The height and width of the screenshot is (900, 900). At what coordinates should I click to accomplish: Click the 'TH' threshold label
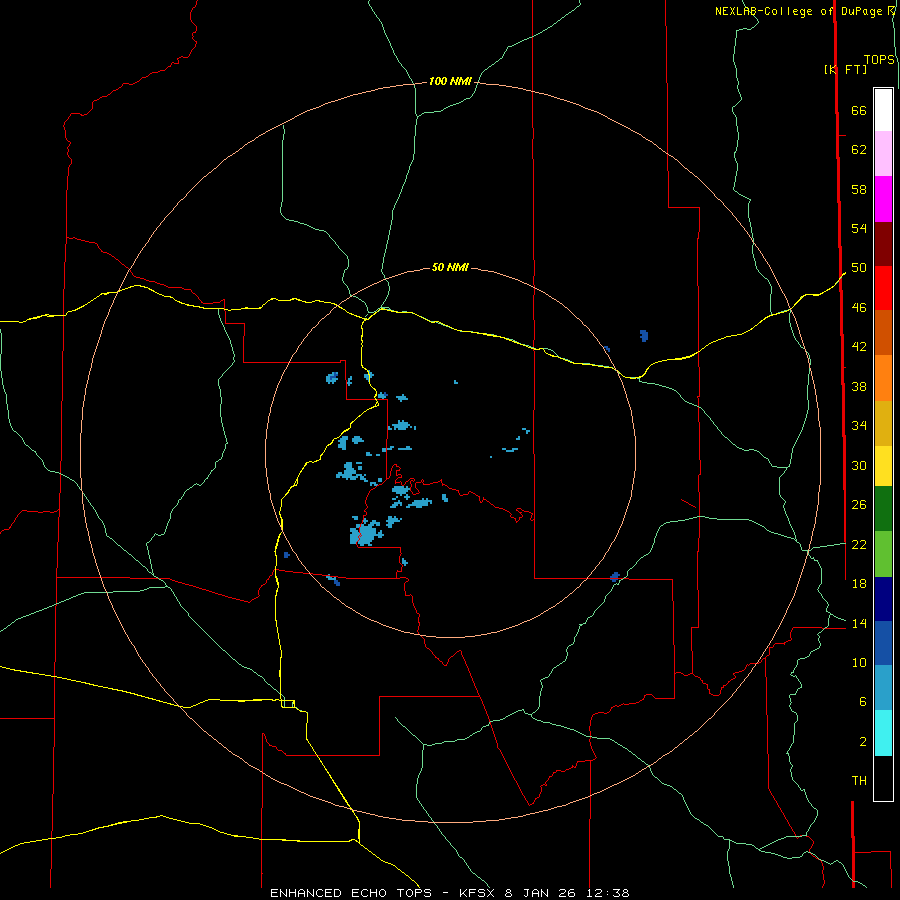(859, 781)
